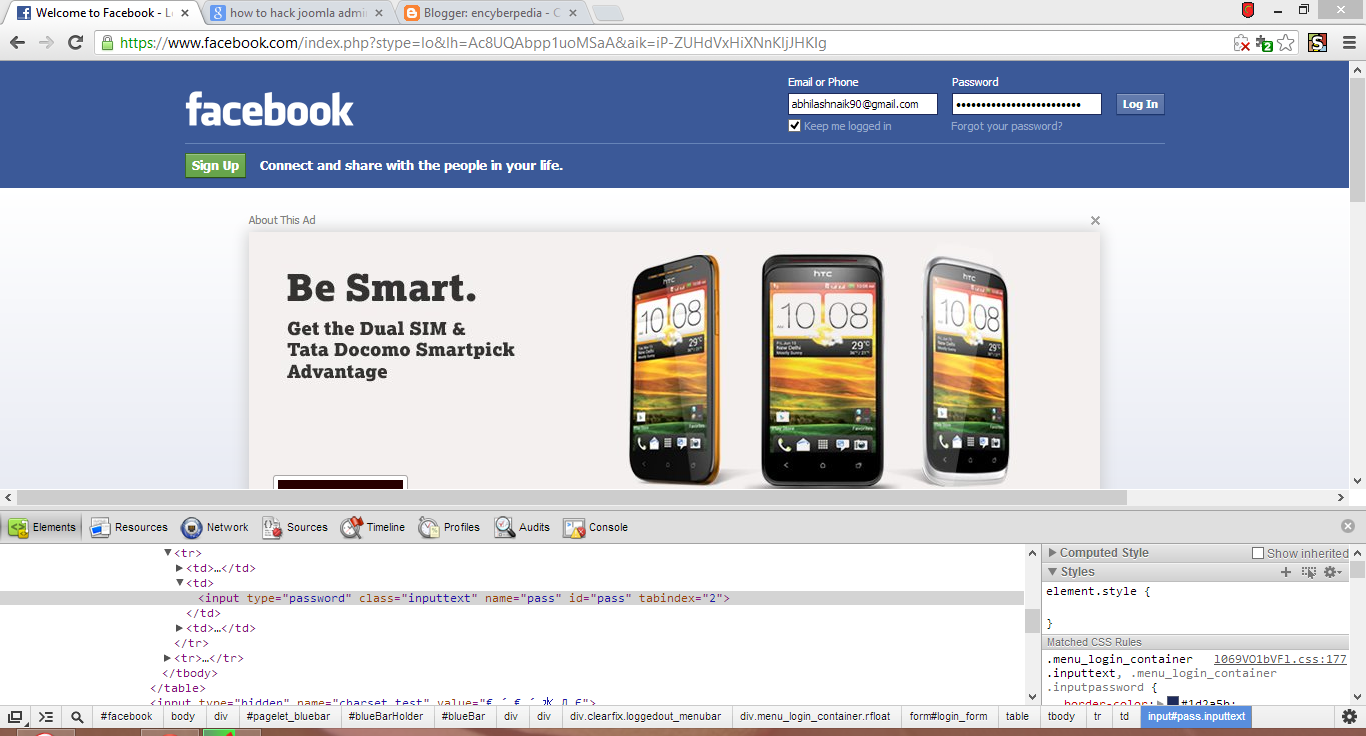
Task: Expand the <td>…</td> node just above </tr>
Action: pos(180,628)
